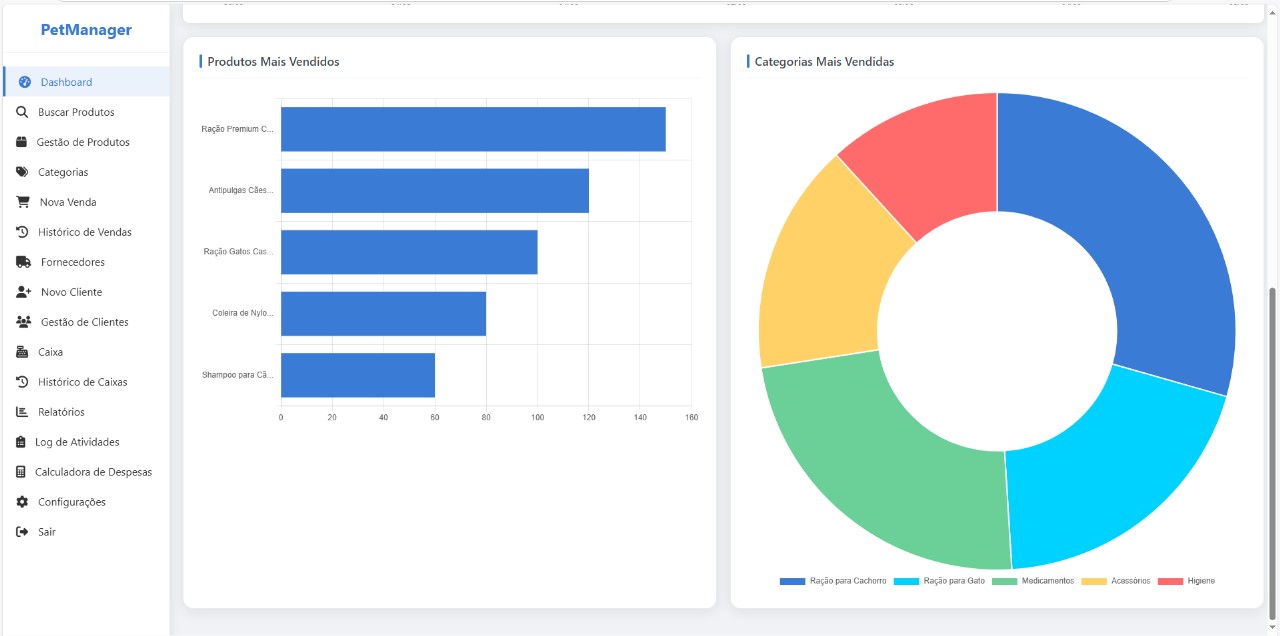
Task: Click the Dashboard gauge icon in sidebar
Action: point(25,82)
